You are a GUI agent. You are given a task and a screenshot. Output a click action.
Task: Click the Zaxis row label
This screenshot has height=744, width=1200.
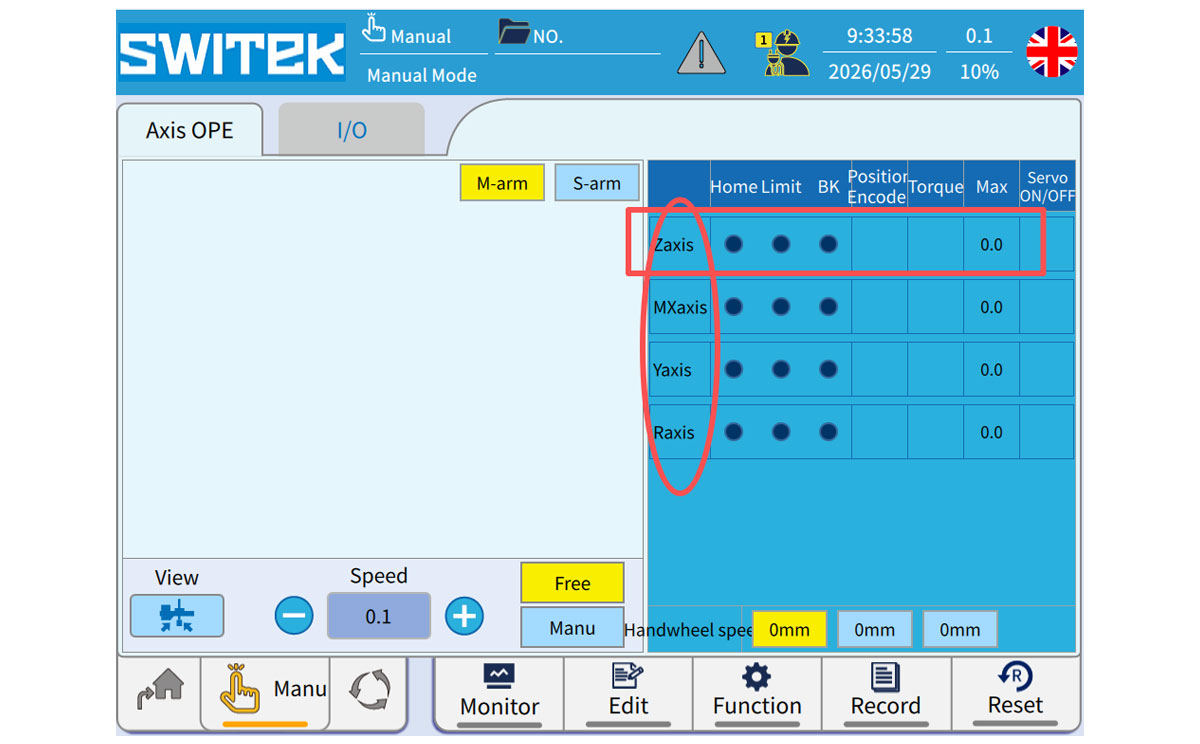[x=674, y=245]
